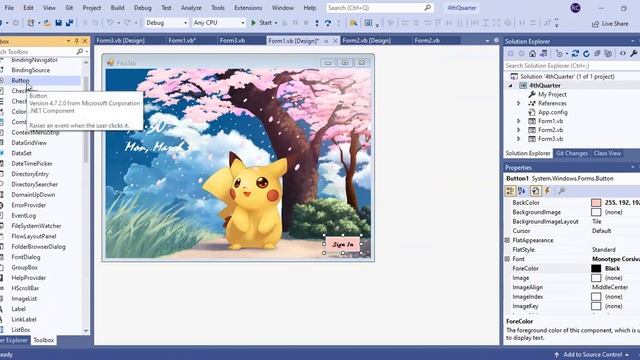Select App.config in Solution Explorer
The height and width of the screenshot is (360, 640).
553,112
